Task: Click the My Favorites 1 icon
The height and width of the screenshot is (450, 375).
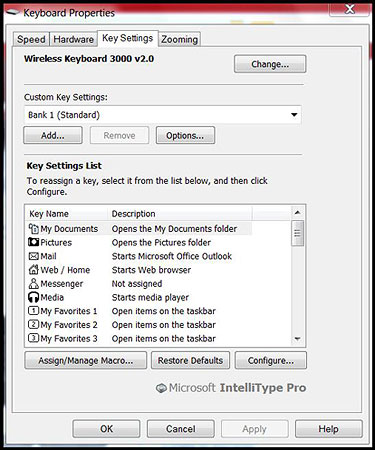Action: (33, 311)
